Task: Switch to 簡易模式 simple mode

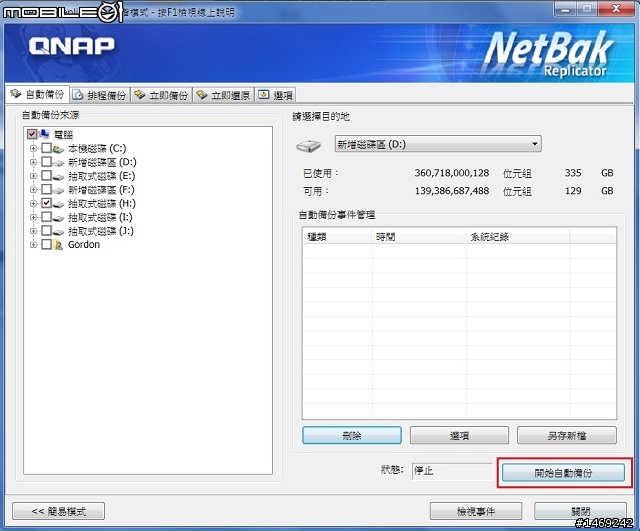Action: 58,511
